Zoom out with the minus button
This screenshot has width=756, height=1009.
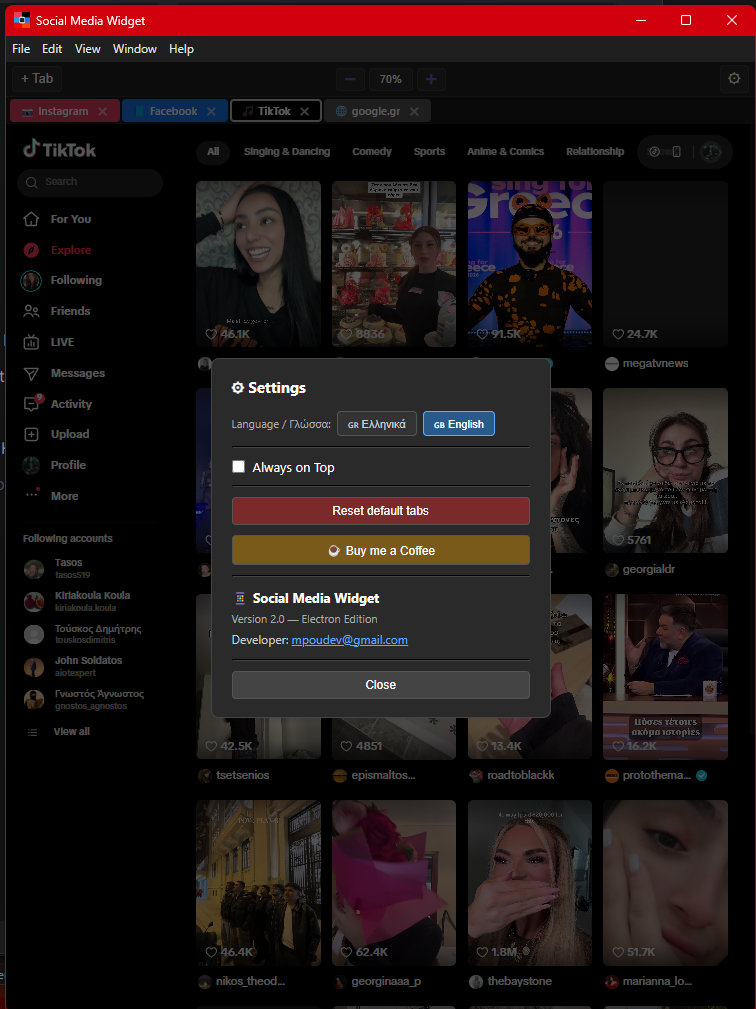350,79
